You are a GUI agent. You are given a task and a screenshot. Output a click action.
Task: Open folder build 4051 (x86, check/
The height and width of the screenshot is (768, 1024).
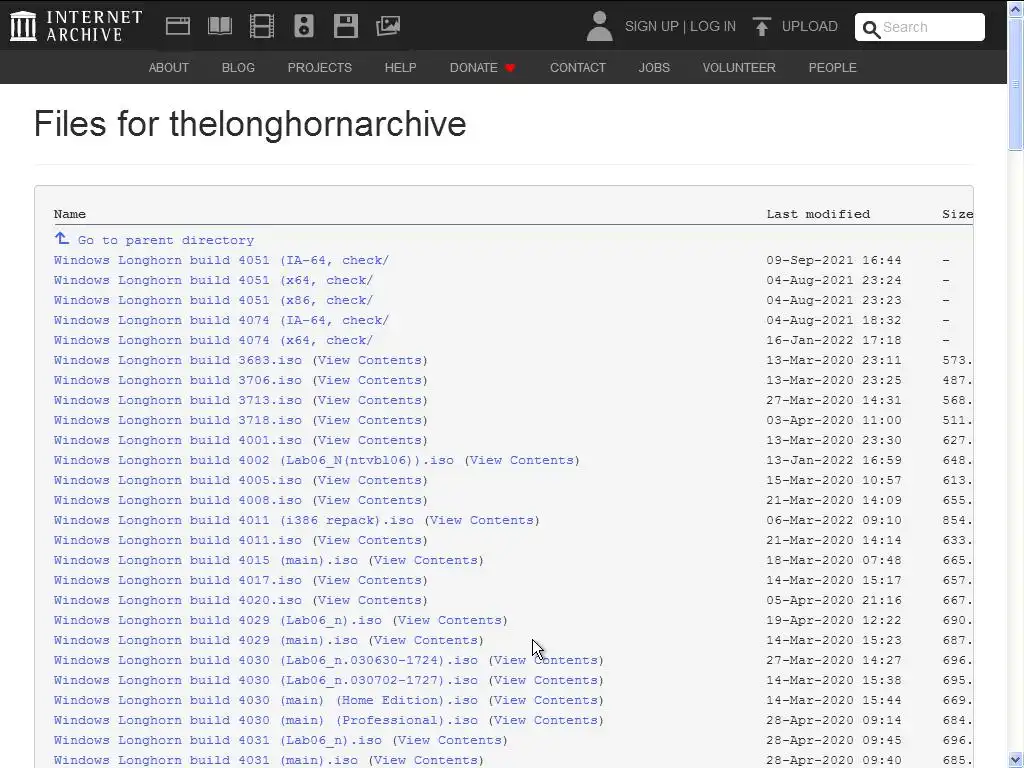tap(214, 300)
